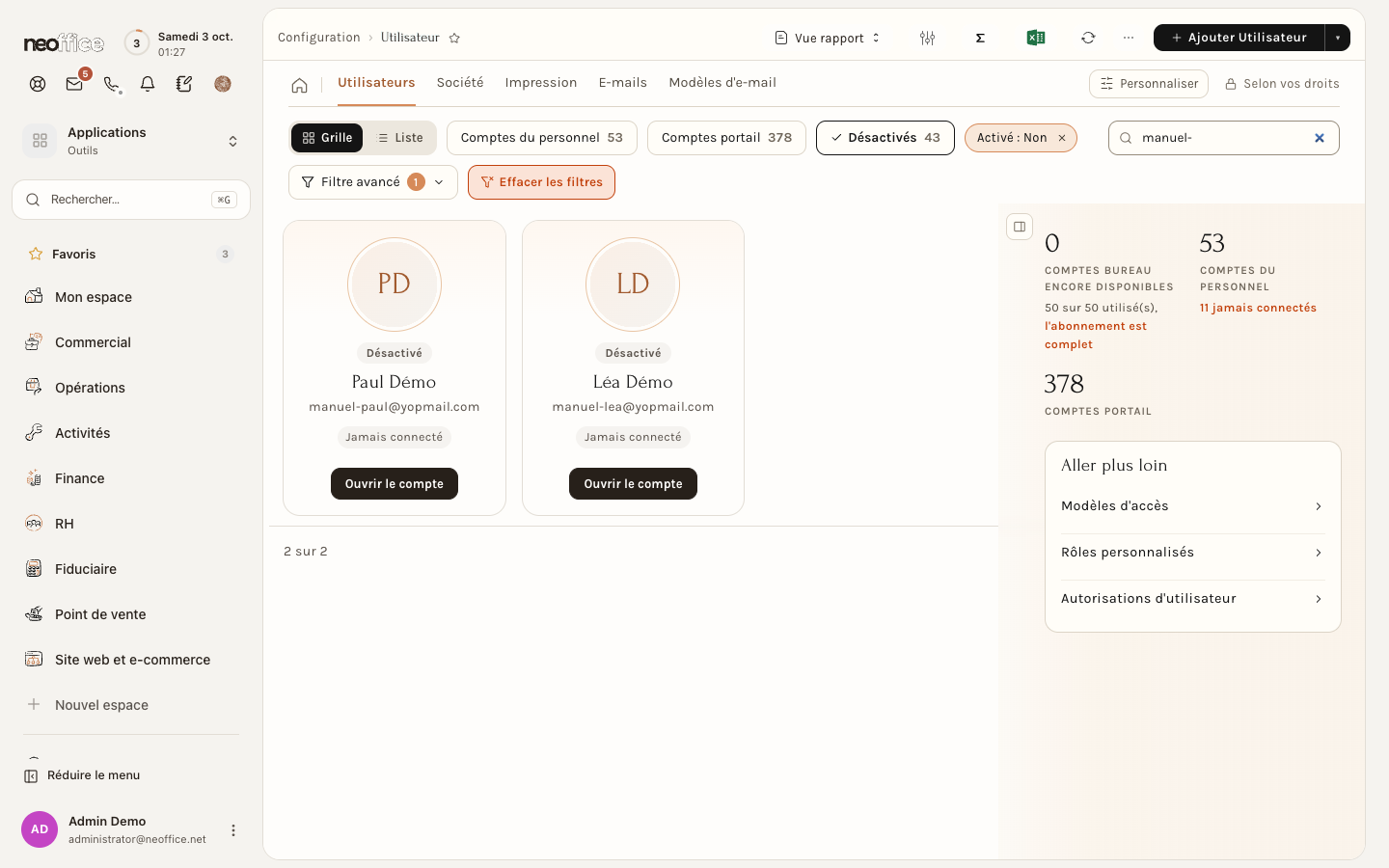The image size is (1389, 868).
Task: Remove the Activé : Non filter chip
Action: tap(1062, 138)
